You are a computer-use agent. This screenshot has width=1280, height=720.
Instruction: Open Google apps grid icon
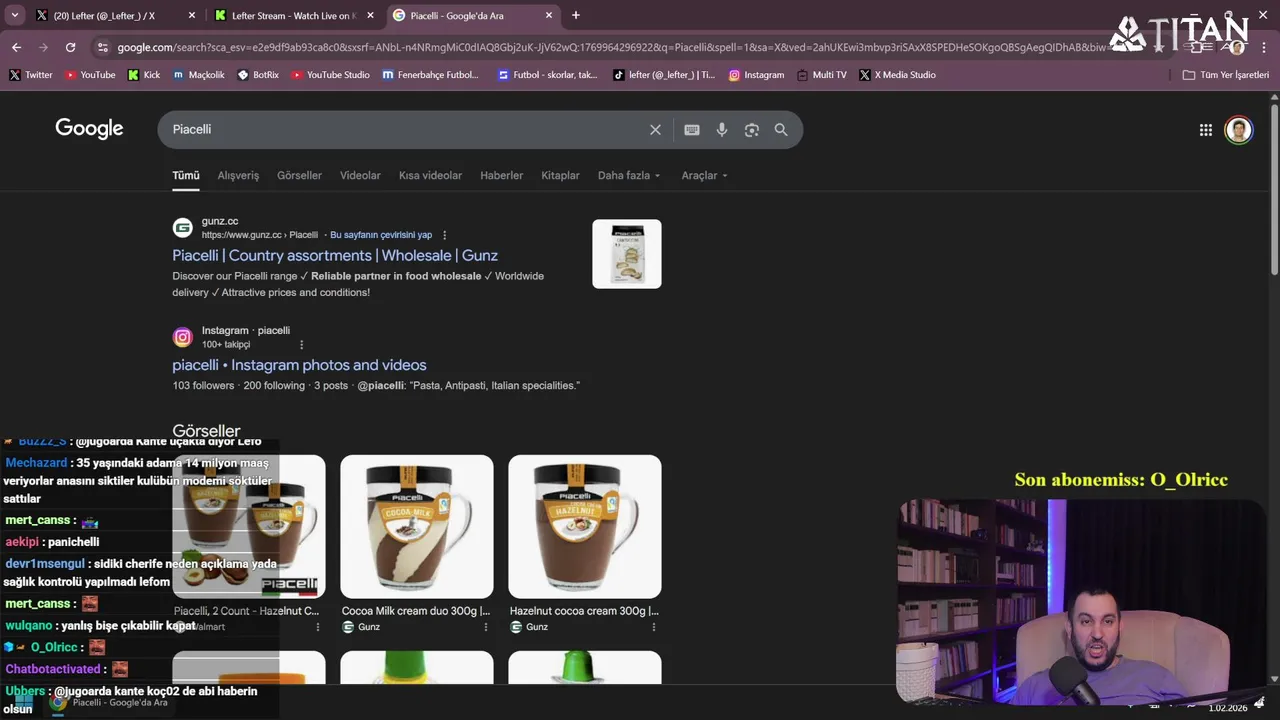tap(1206, 130)
